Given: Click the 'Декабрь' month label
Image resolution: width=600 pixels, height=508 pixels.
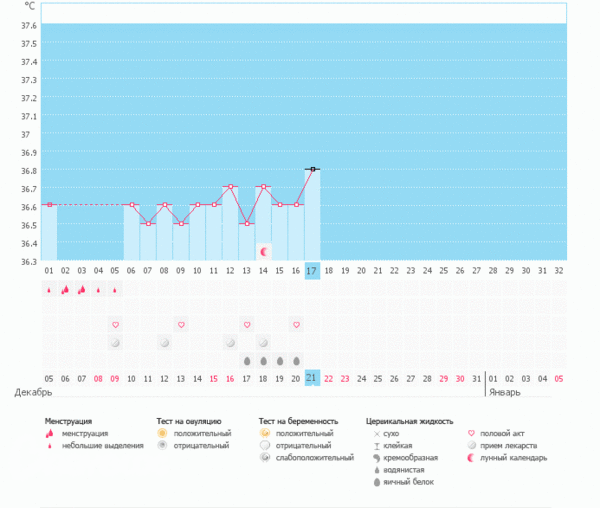Looking at the screenshot, I should tap(33, 393).
